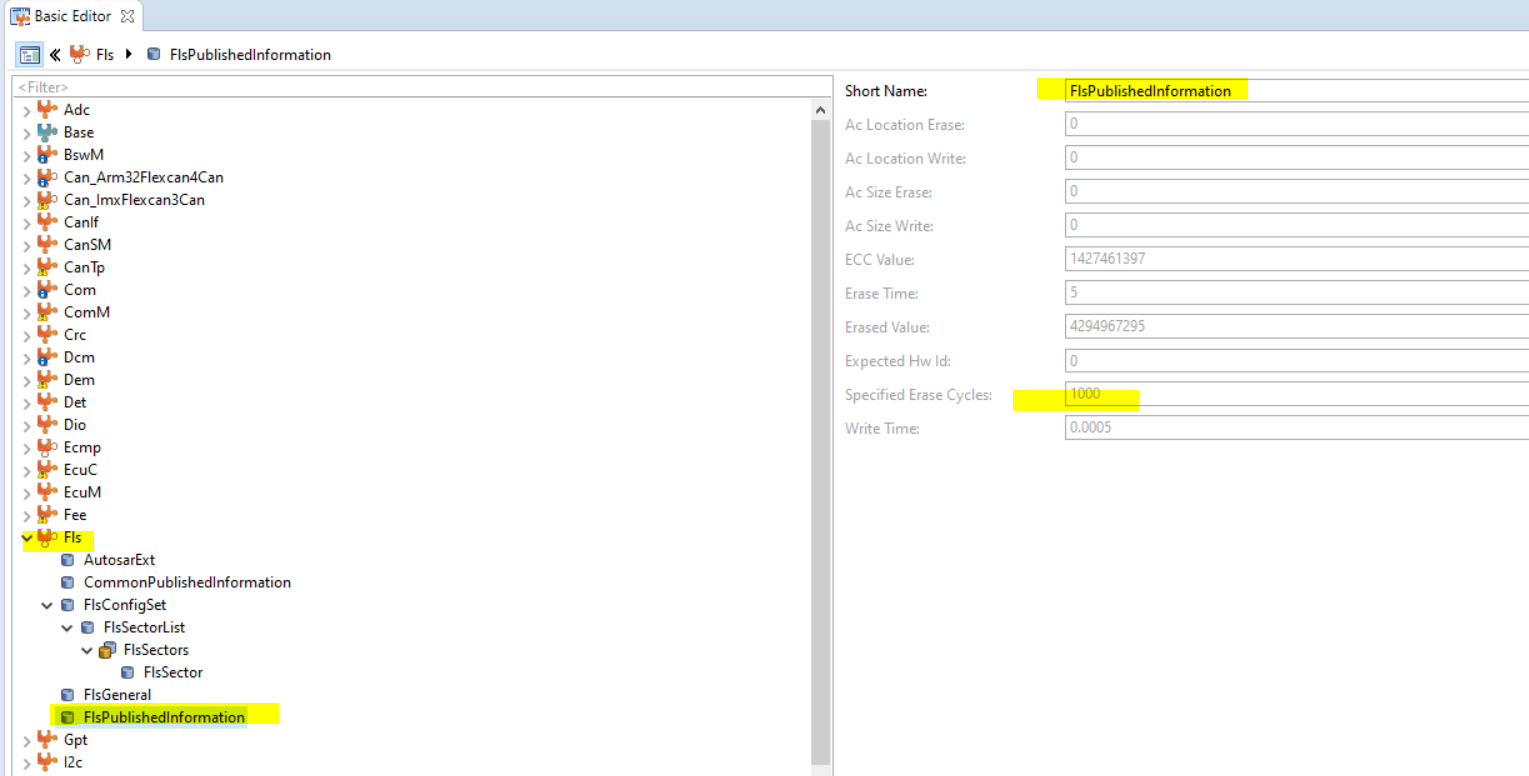Click the Ac Size Erase field
The height and width of the screenshot is (776, 1529).
pyautogui.click(x=1296, y=191)
